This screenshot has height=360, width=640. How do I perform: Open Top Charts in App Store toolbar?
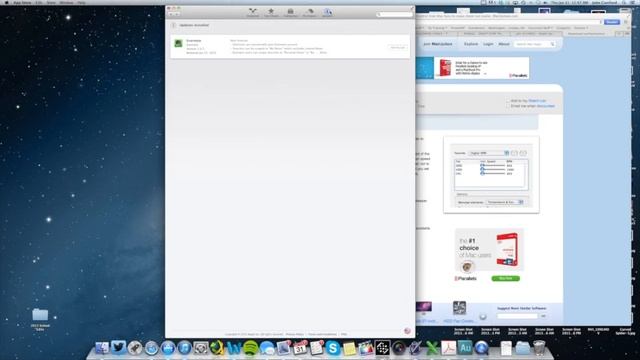click(x=271, y=13)
